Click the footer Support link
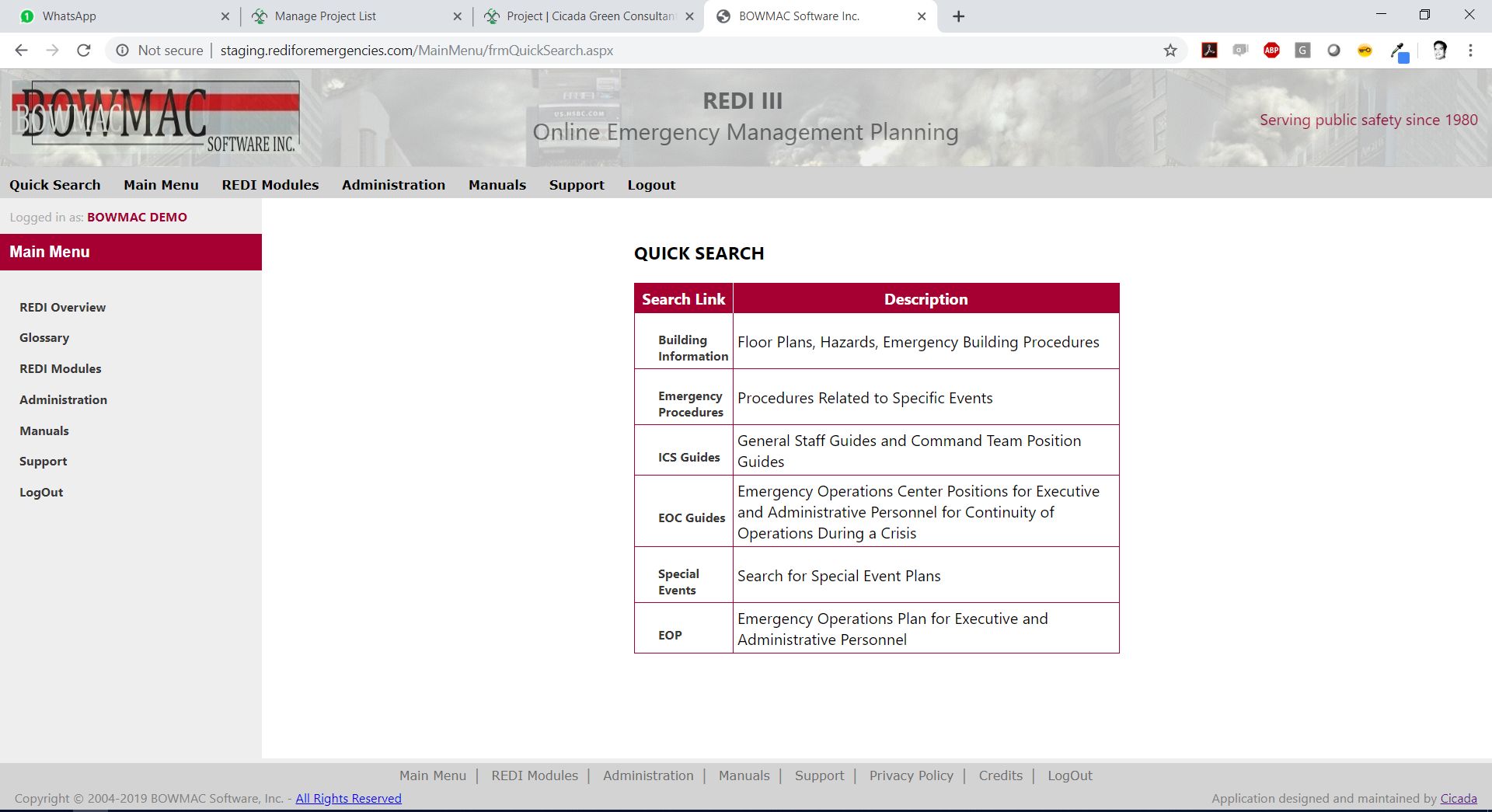This screenshot has height=812, width=1492. pyautogui.click(x=819, y=775)
